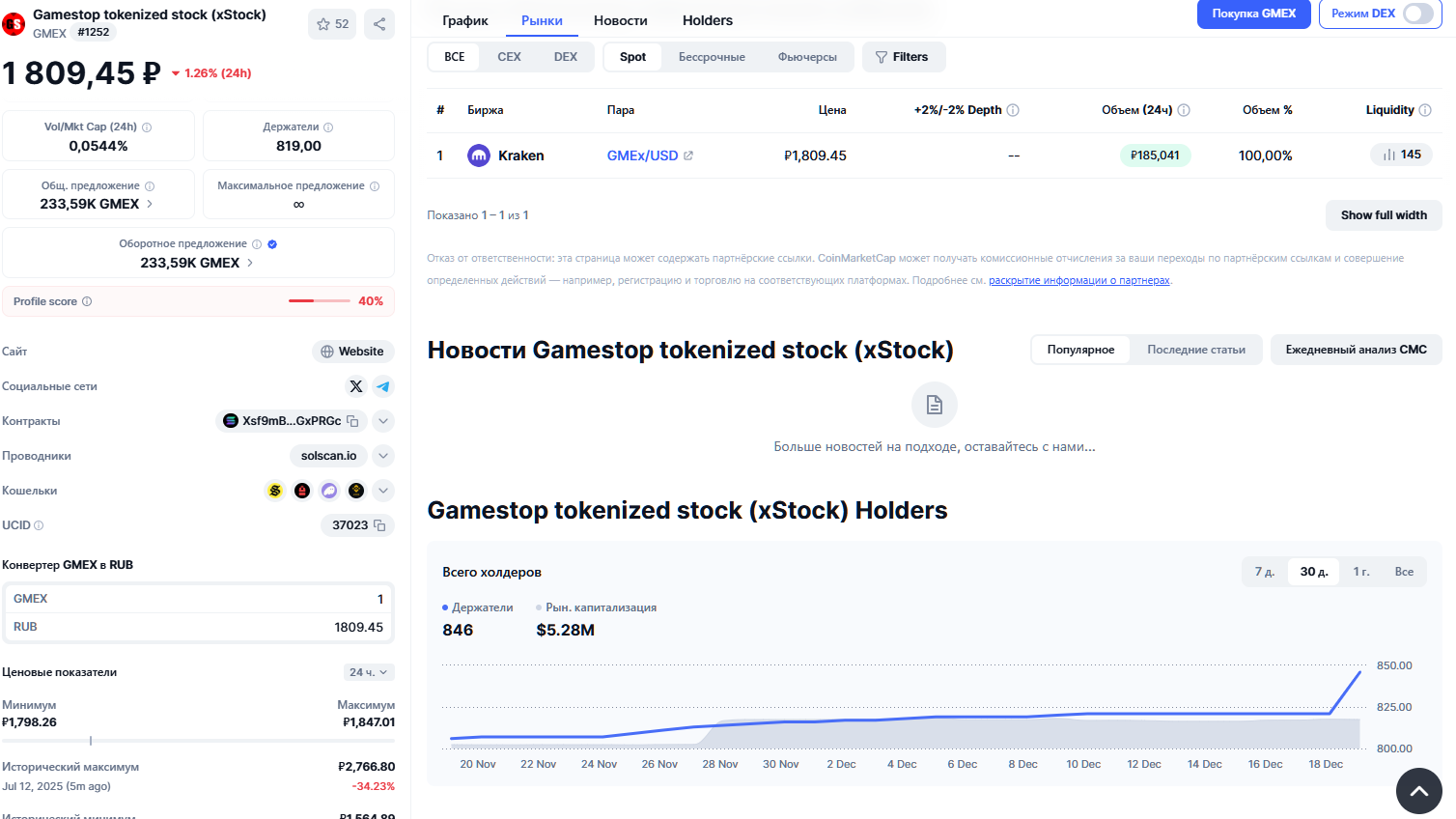Click the Liquidity info icon

1425,110
